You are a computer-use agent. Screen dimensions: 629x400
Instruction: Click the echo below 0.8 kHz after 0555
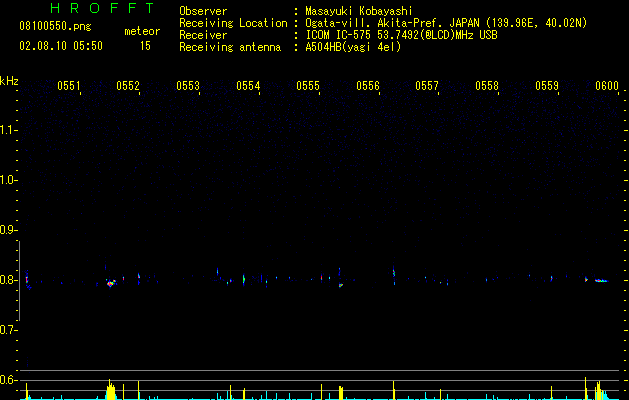point(341,285)
